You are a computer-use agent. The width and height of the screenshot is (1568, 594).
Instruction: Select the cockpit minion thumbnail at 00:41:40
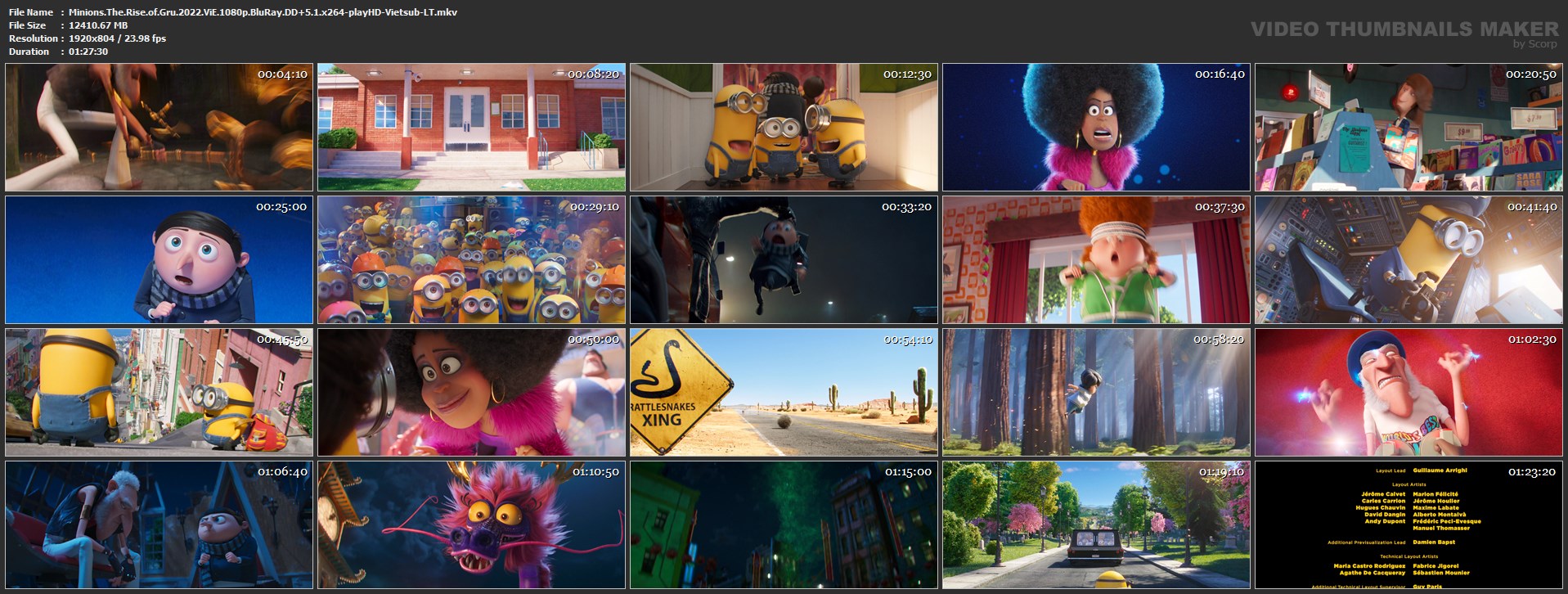1409,260
